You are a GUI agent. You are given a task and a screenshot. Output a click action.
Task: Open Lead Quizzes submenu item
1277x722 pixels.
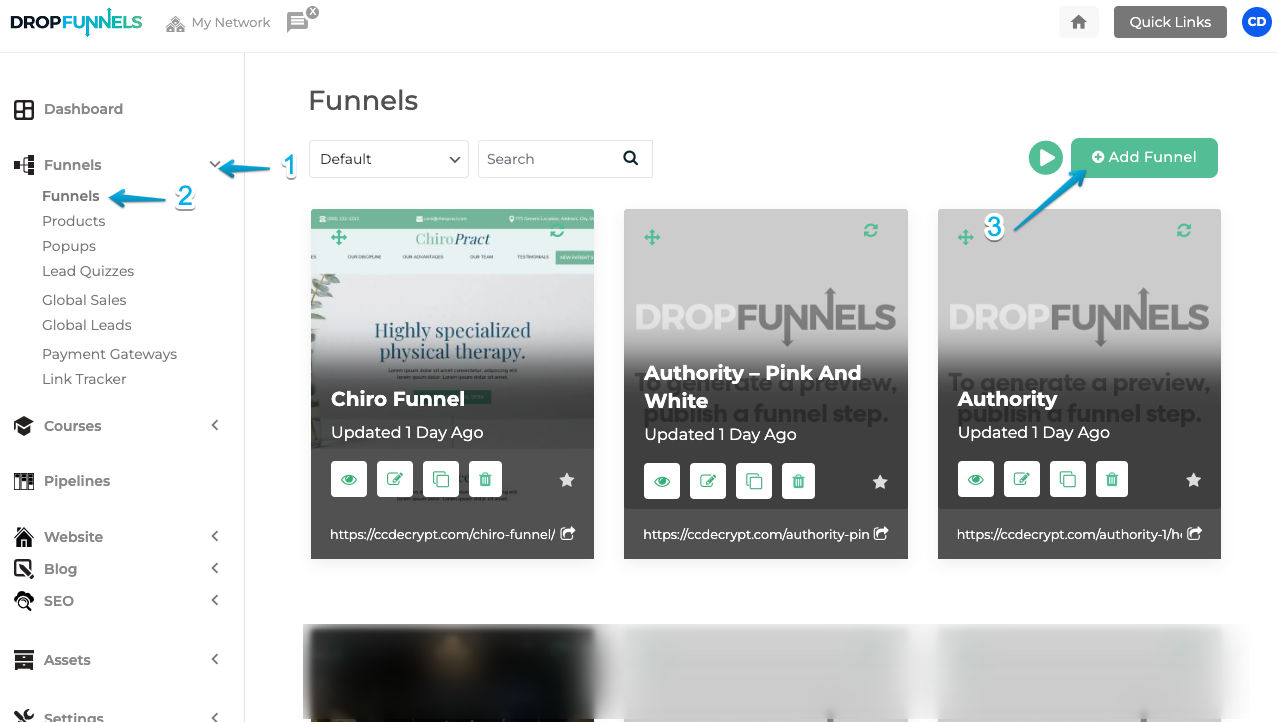88,271
